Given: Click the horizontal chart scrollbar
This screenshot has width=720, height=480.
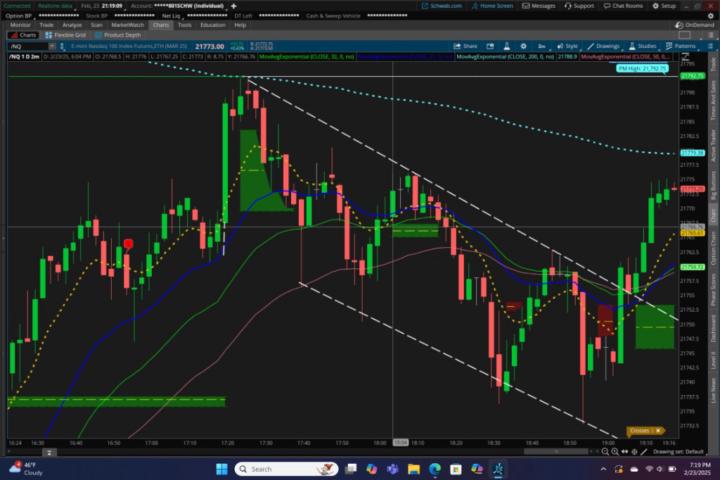Looking at the screenshot, I should tap(556, 452).
